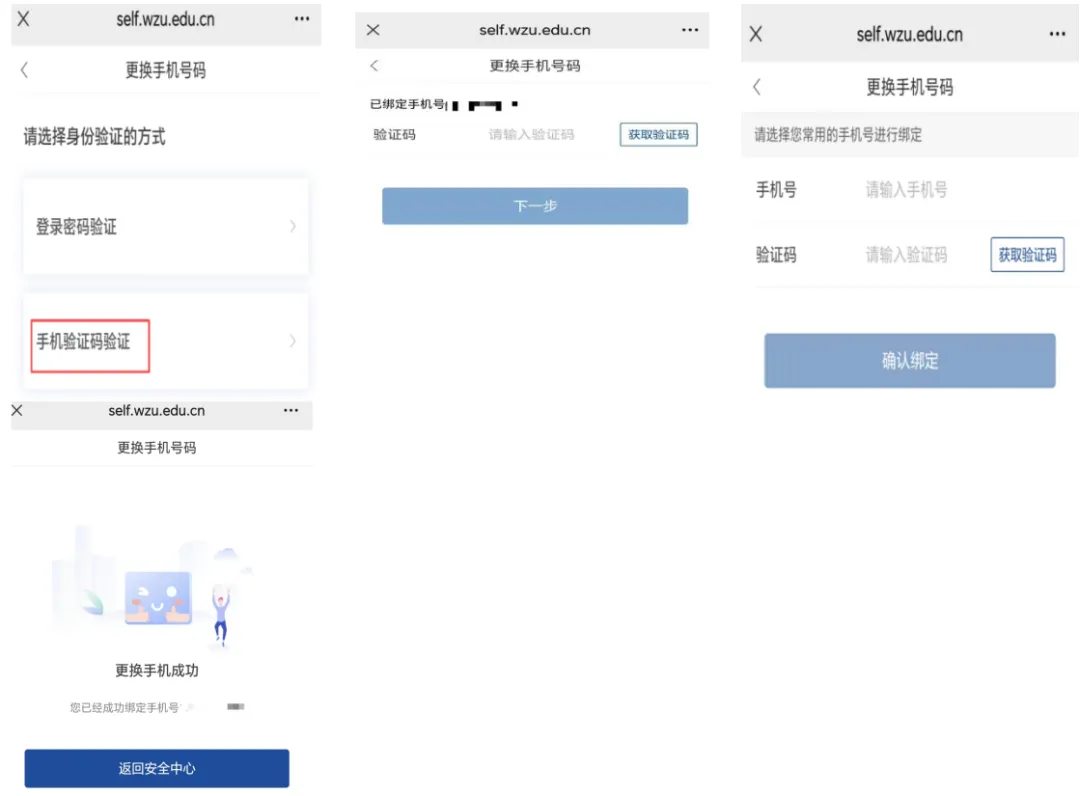Image resolution: width=1080 pixels, height=796 pixels.
Task: Close the identity verification selection screen
Action: tap(23, 19)
